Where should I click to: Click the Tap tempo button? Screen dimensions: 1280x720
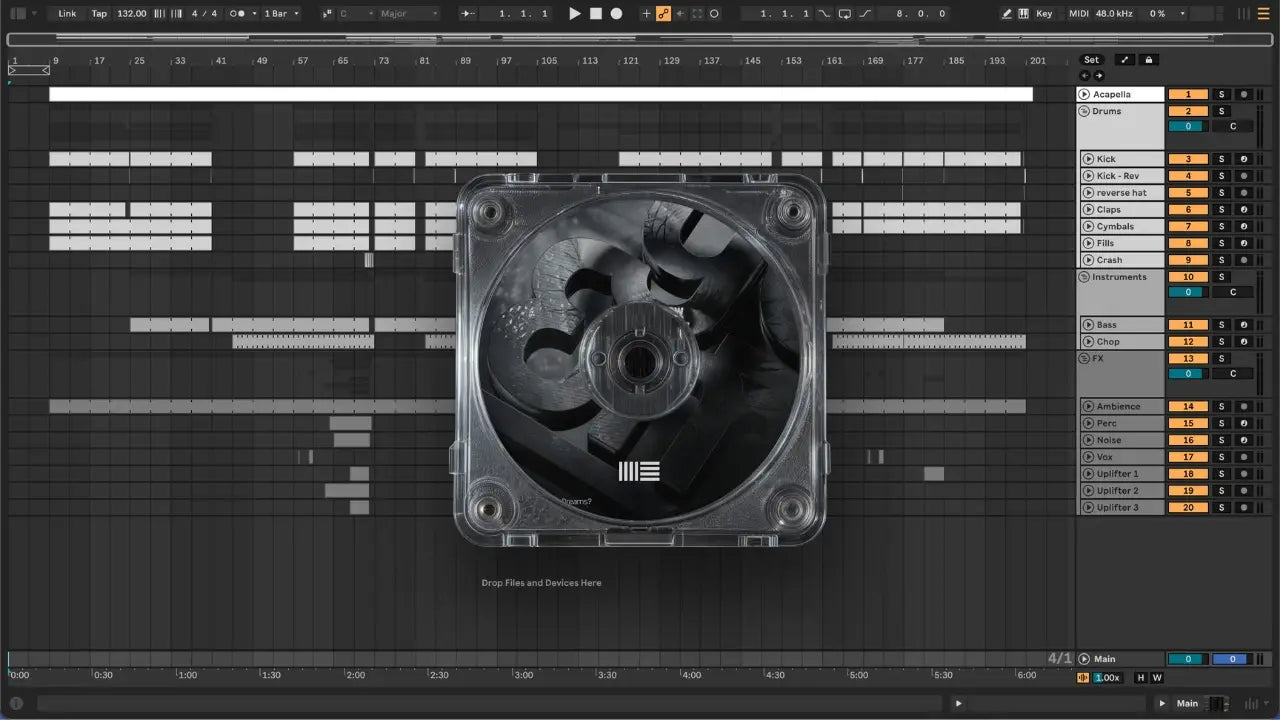99,14
